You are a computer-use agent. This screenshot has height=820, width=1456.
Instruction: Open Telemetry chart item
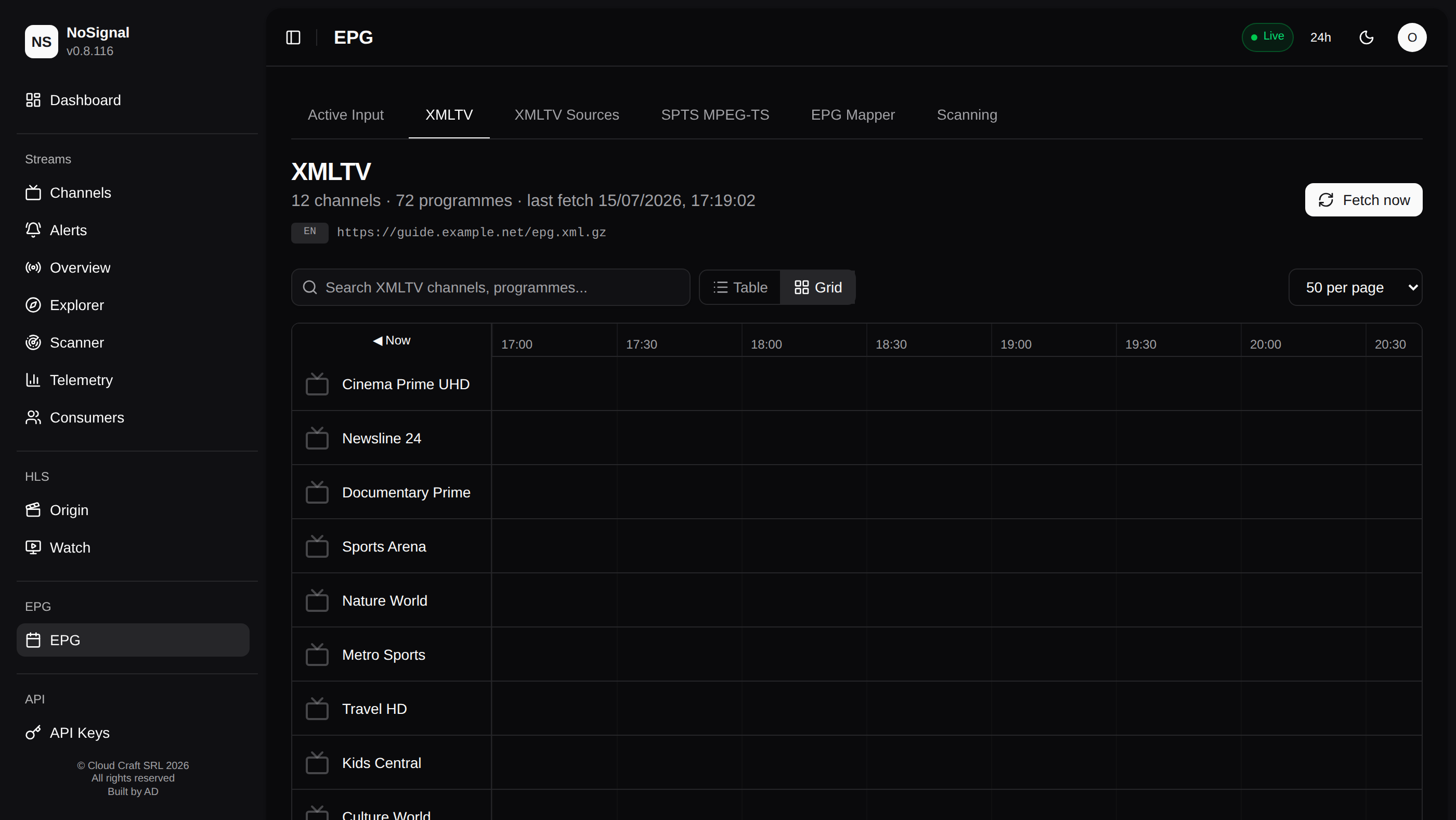click(x=133, y=380)
